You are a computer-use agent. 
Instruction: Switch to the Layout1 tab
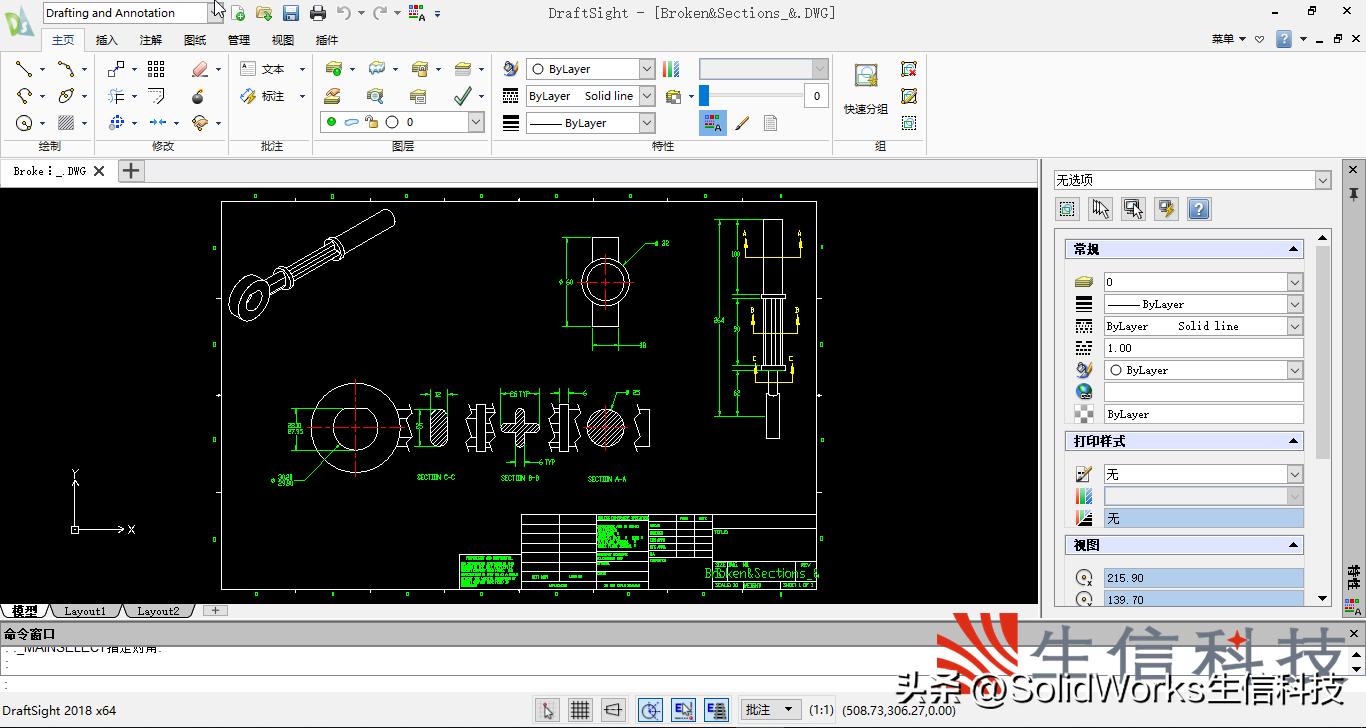click(x=86, y=610)
